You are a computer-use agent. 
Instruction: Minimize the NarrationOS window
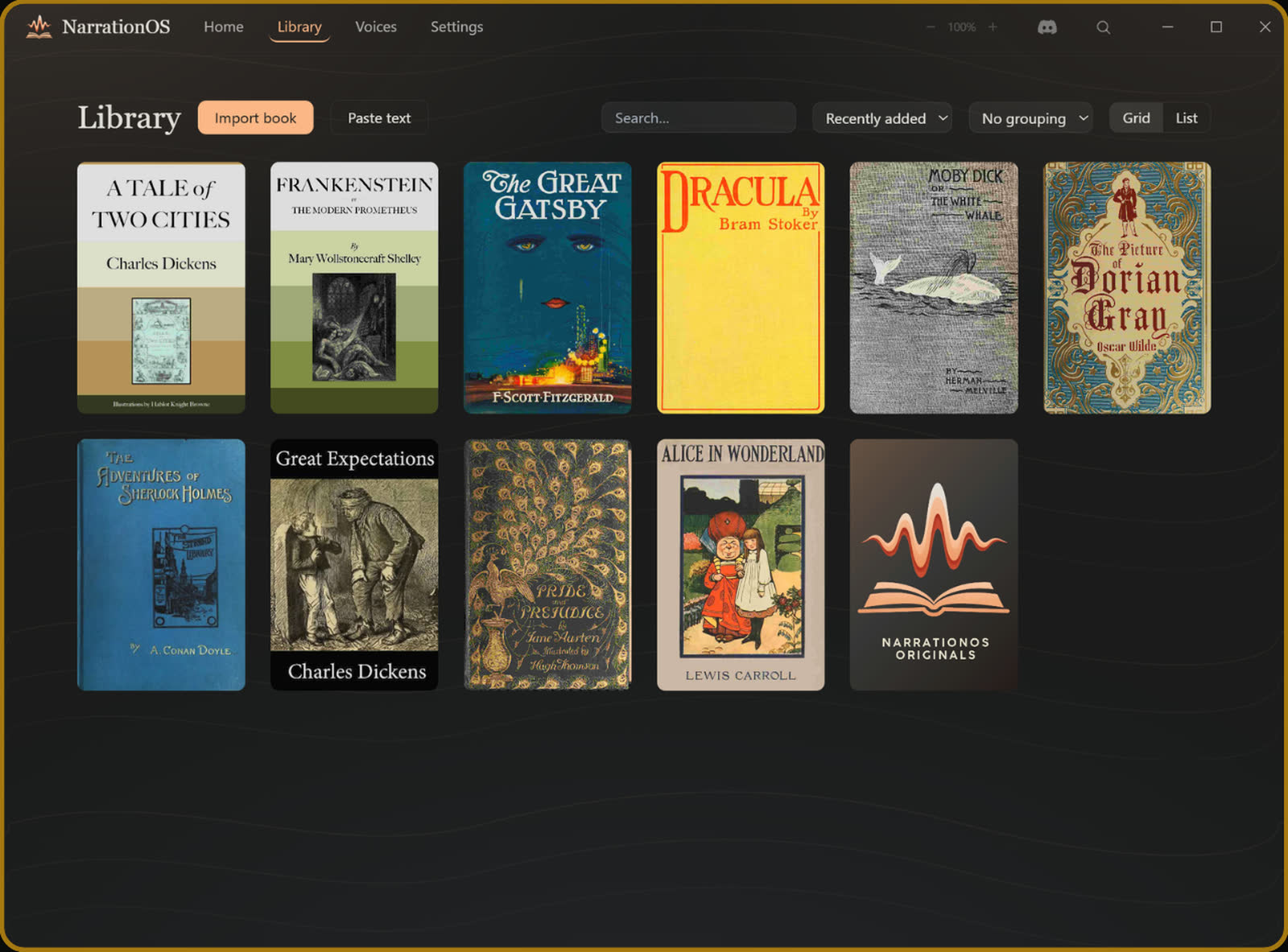tap(1167, 27)
